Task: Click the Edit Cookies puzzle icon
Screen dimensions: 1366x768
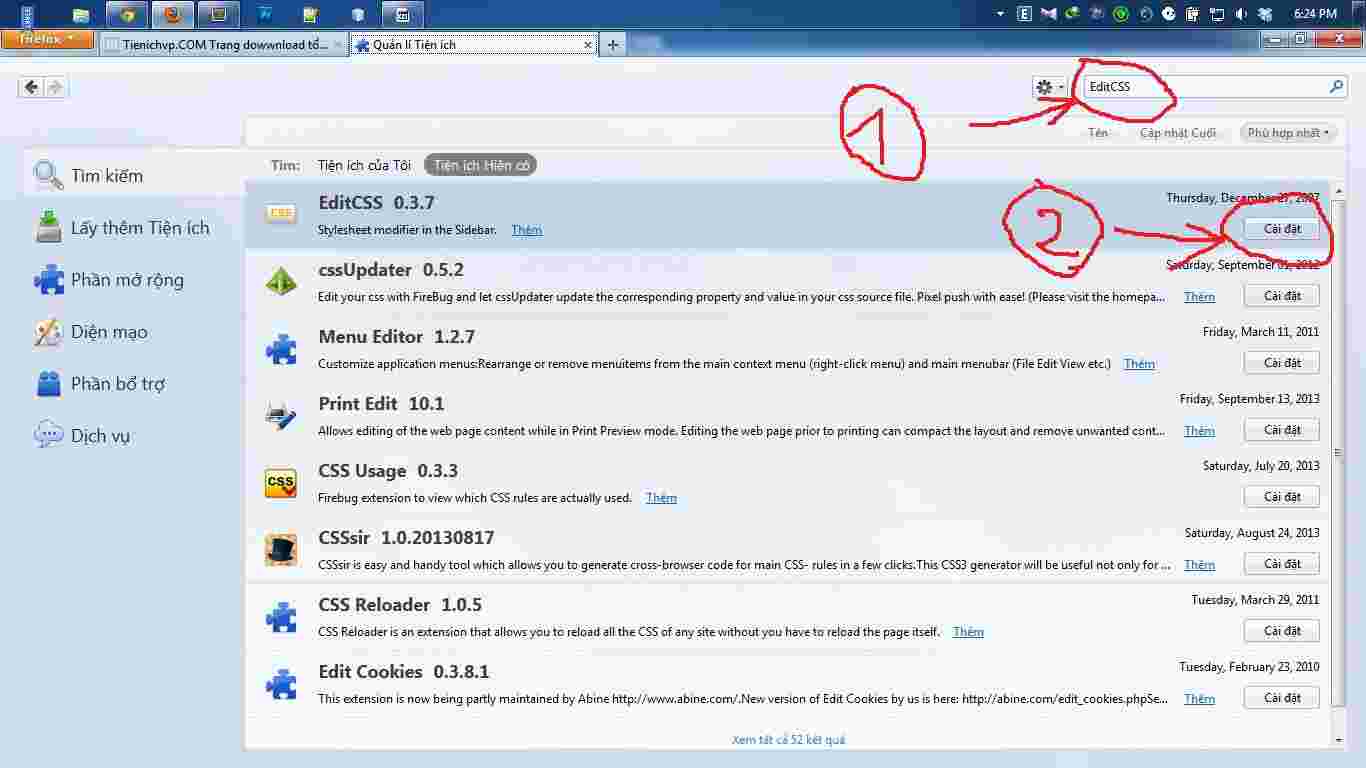Action: tap(281, 684)
